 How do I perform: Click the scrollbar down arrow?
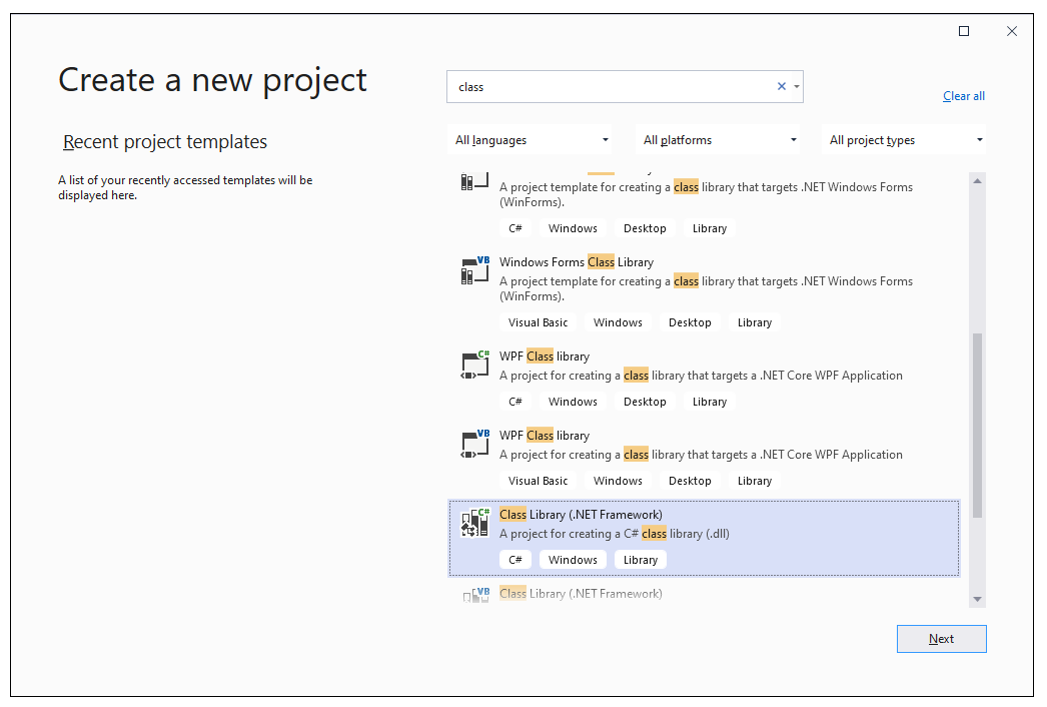(978, 600)
